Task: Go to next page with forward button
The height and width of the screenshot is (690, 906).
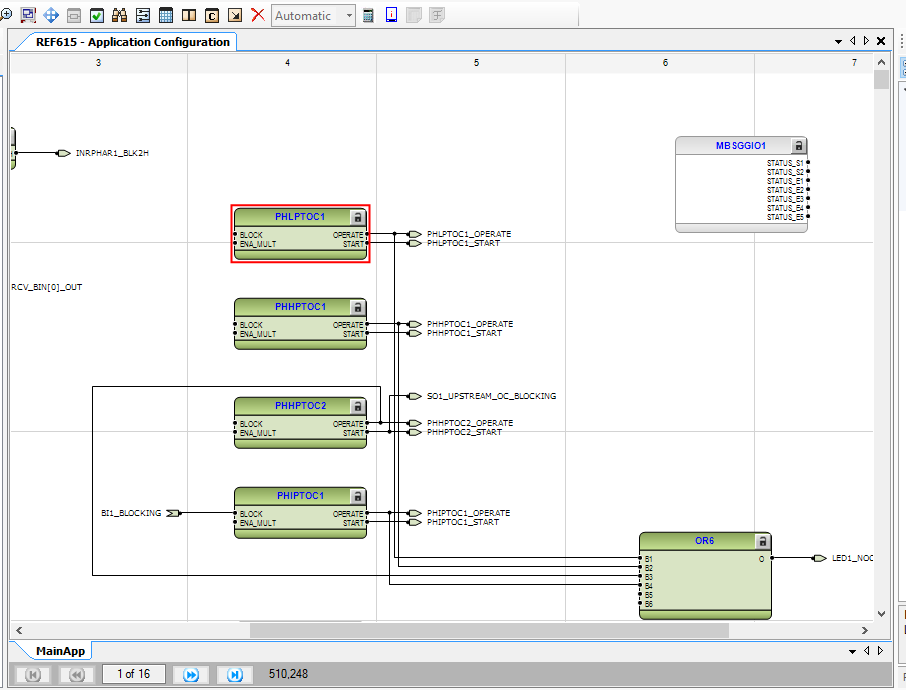Action: [191, 674]
